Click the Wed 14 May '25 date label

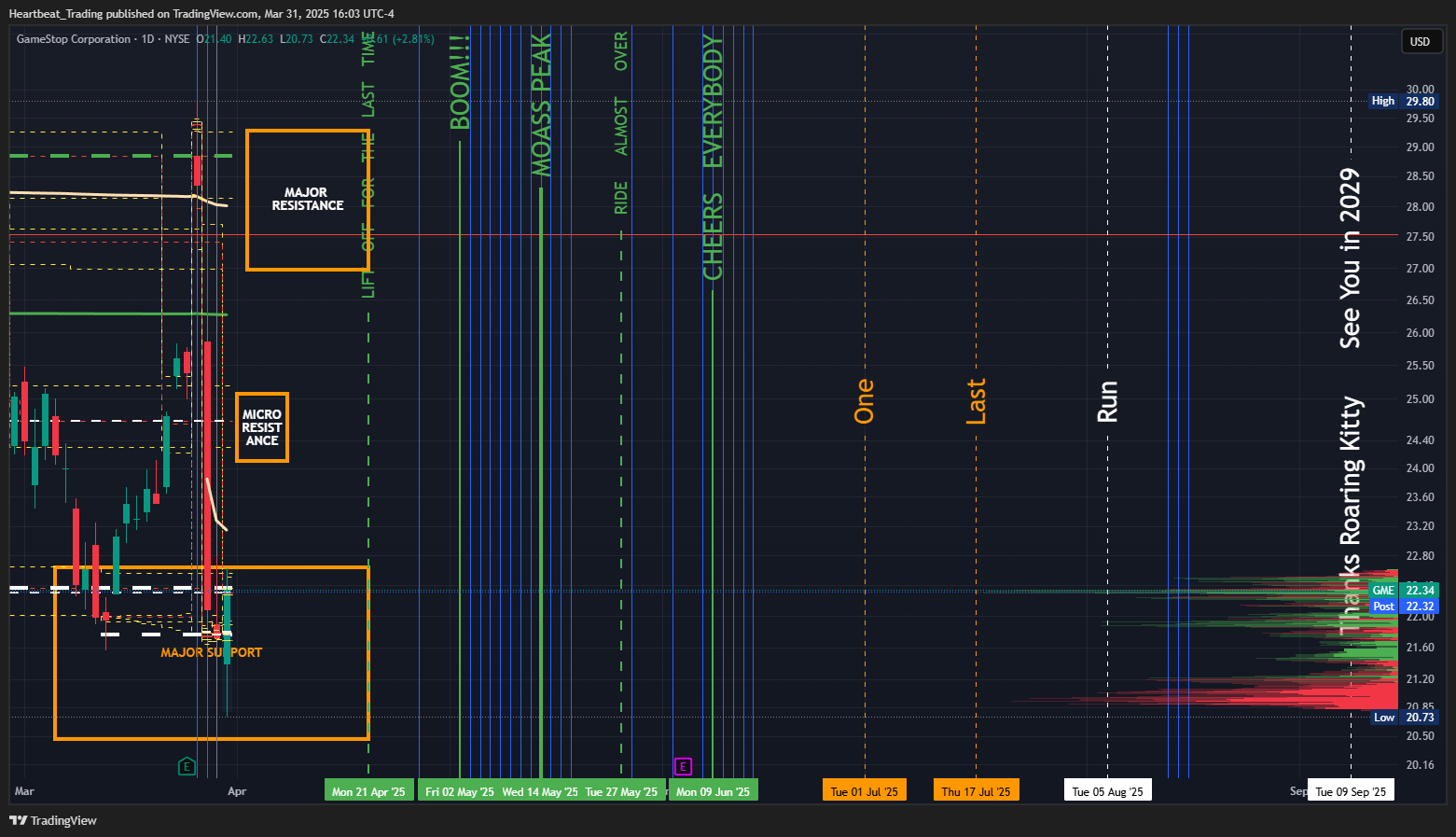[x=540, y=791]
